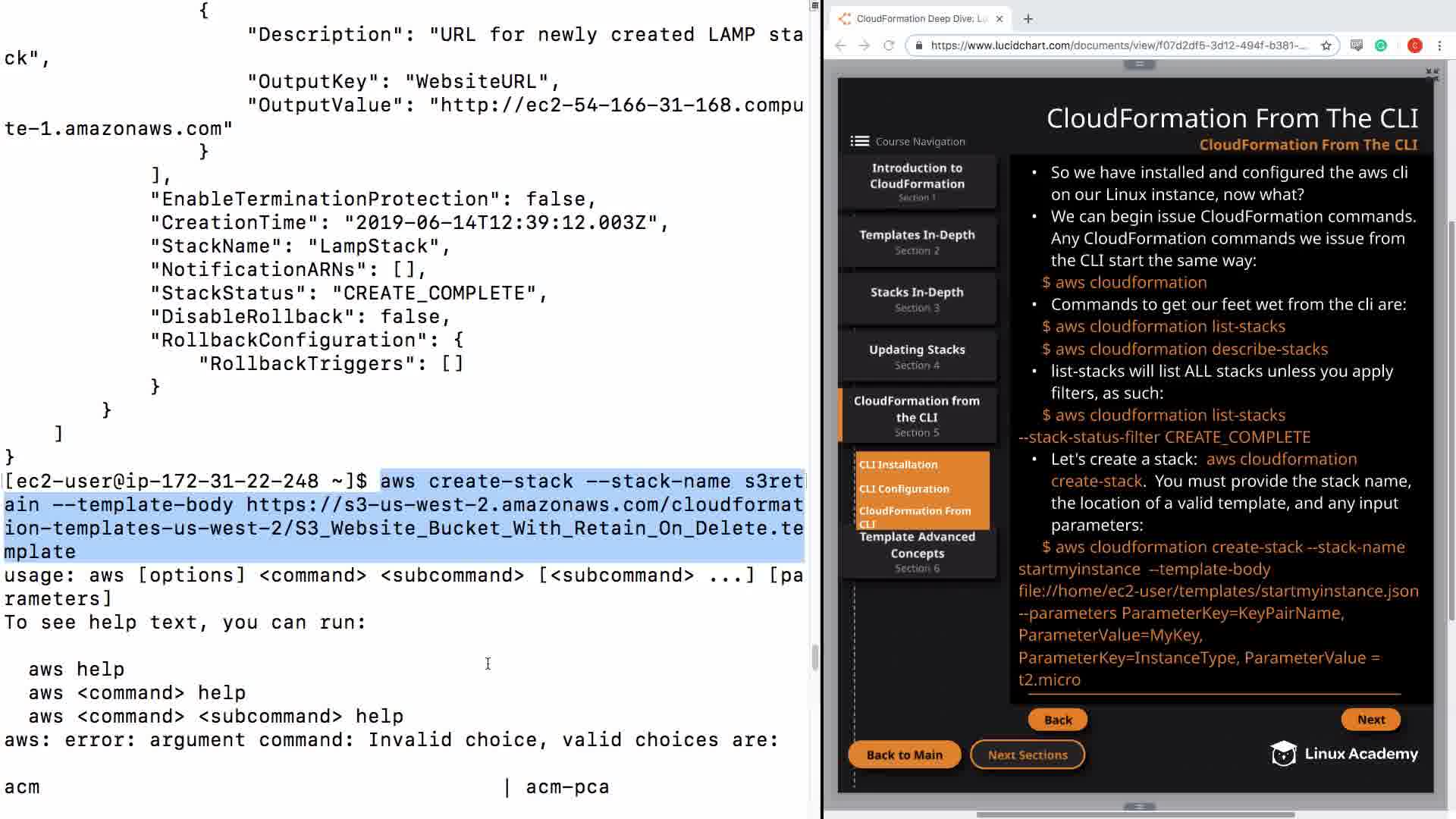Click the green Grammarly extension icon
Screen dimensions: 1456x819
1381,45
